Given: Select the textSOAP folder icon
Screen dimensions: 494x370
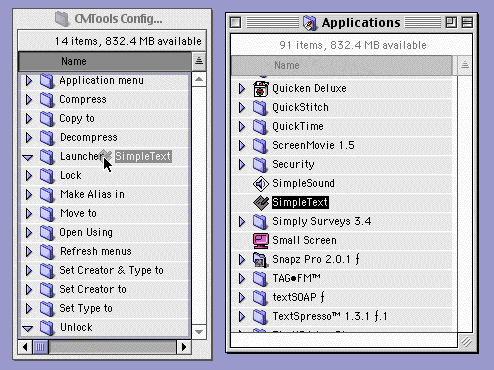Looking at the screenshot, I should [x=260, y=298].
